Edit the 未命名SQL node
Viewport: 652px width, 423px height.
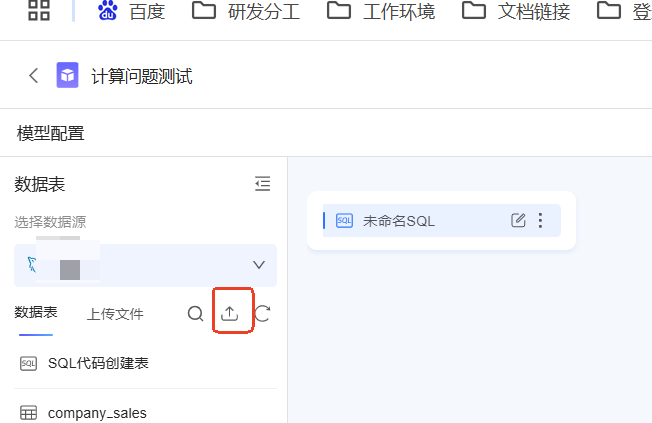point(518,220)
